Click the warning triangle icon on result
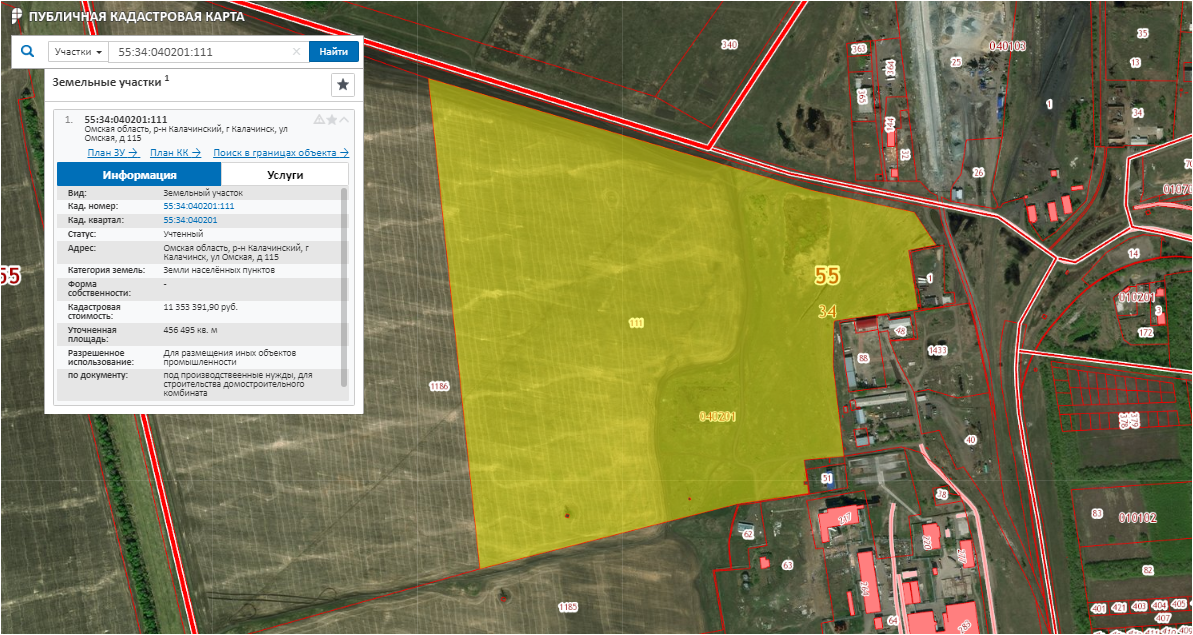This screenshot has width=1193, height=635. 319,119
